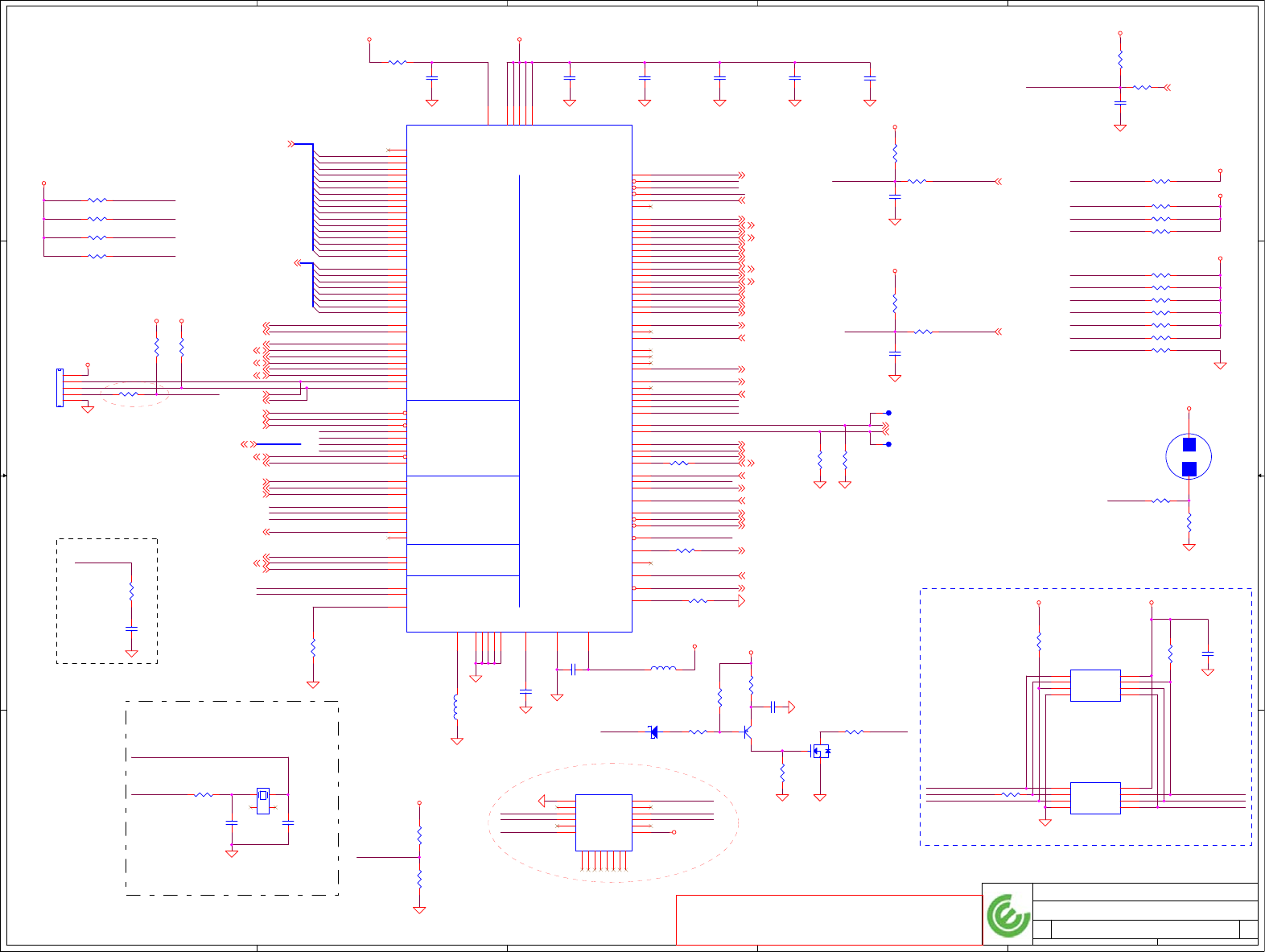Select the vertical inductor under the main IC
This screenshot has width=1265, height=952.
[x=456, y=707]
